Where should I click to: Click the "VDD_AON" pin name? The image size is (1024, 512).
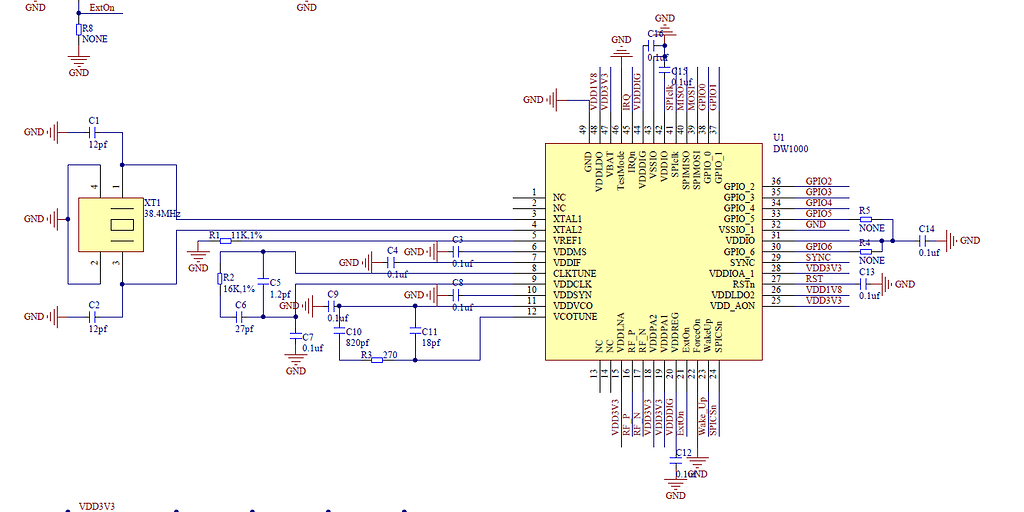click(732, 306)
